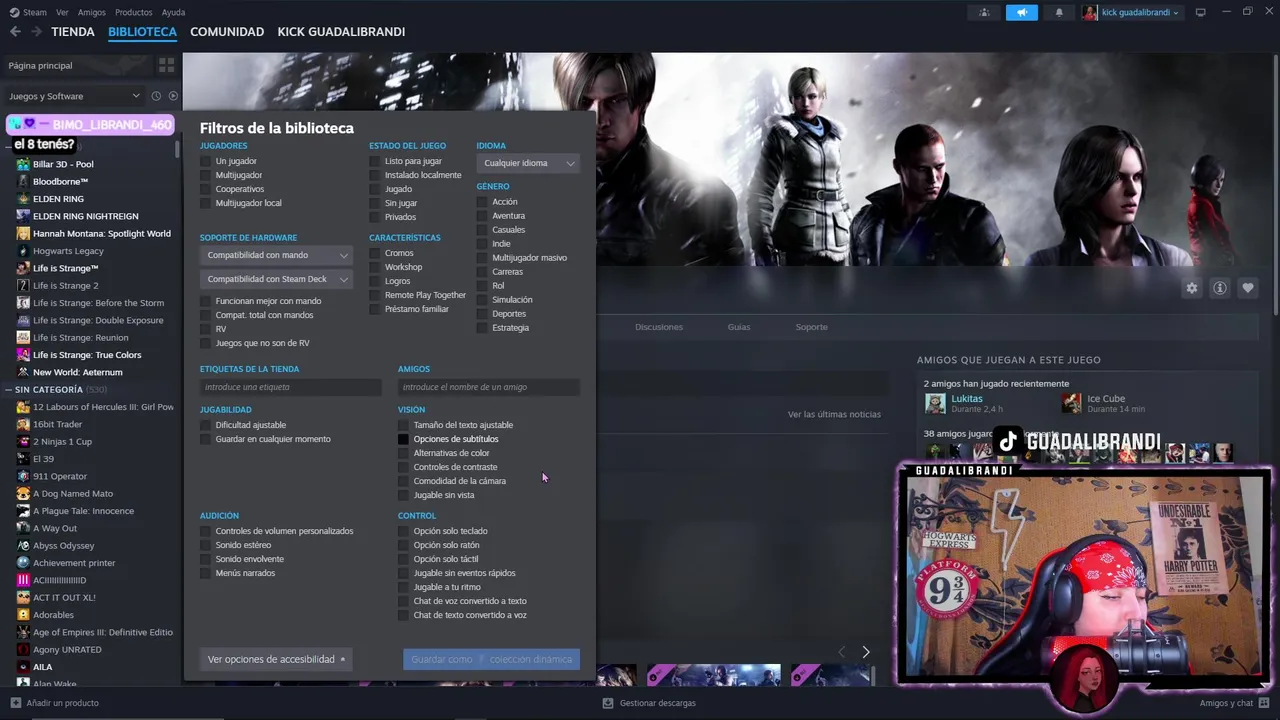
Task: Add game to favorites heart icon
Action: (x=1248, y=288)
